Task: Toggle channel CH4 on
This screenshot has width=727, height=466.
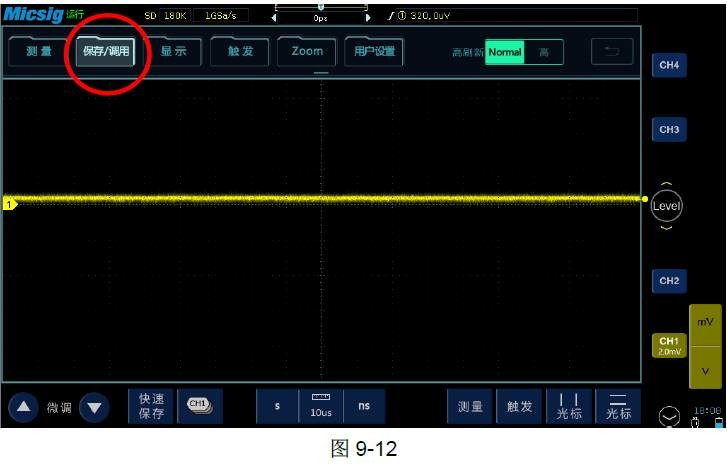Action: tap(668, 66)
